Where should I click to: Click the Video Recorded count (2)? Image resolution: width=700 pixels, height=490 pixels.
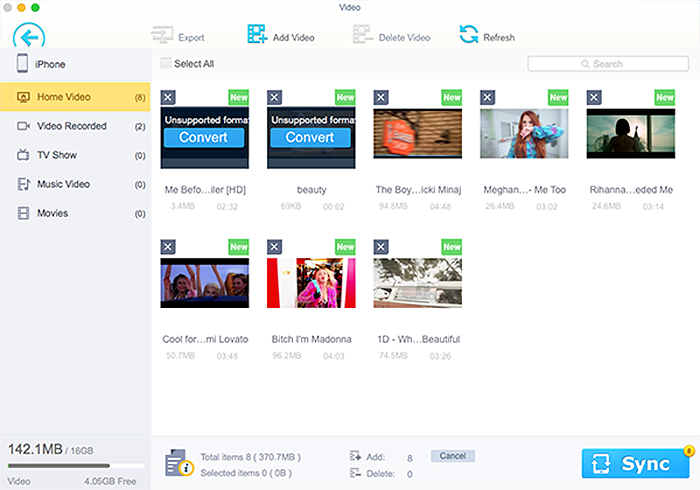(x=140, y=127)
